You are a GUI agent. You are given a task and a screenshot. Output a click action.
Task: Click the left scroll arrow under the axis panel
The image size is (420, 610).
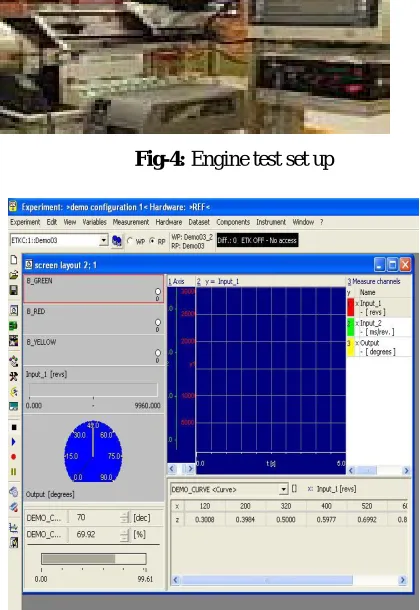(x=172, y=468)
